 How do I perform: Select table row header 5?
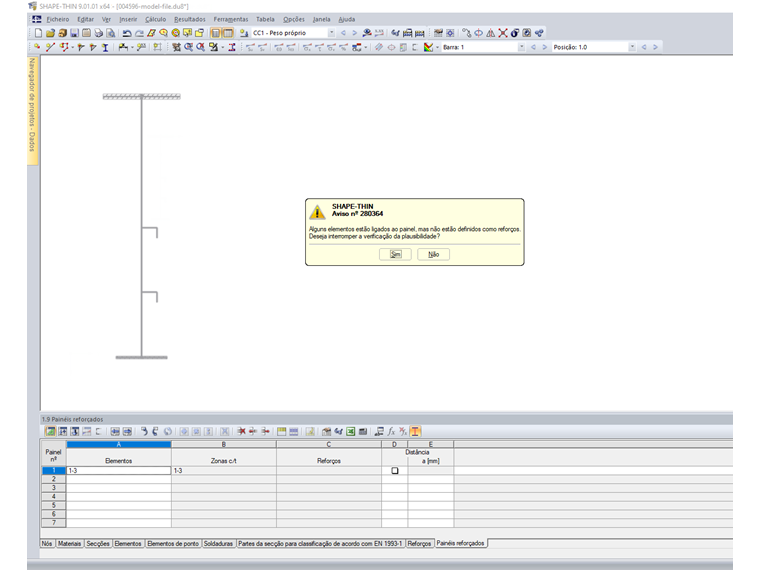tap(53, 506)
